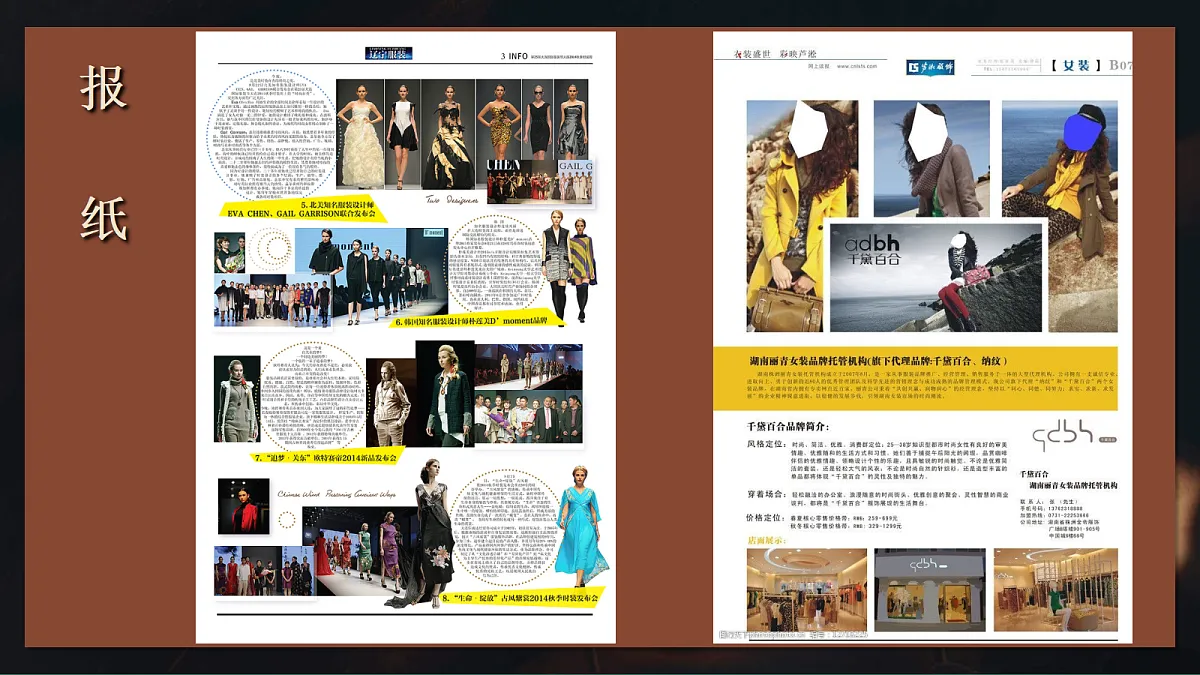Click the '价格定位:' label

[767, 518]
